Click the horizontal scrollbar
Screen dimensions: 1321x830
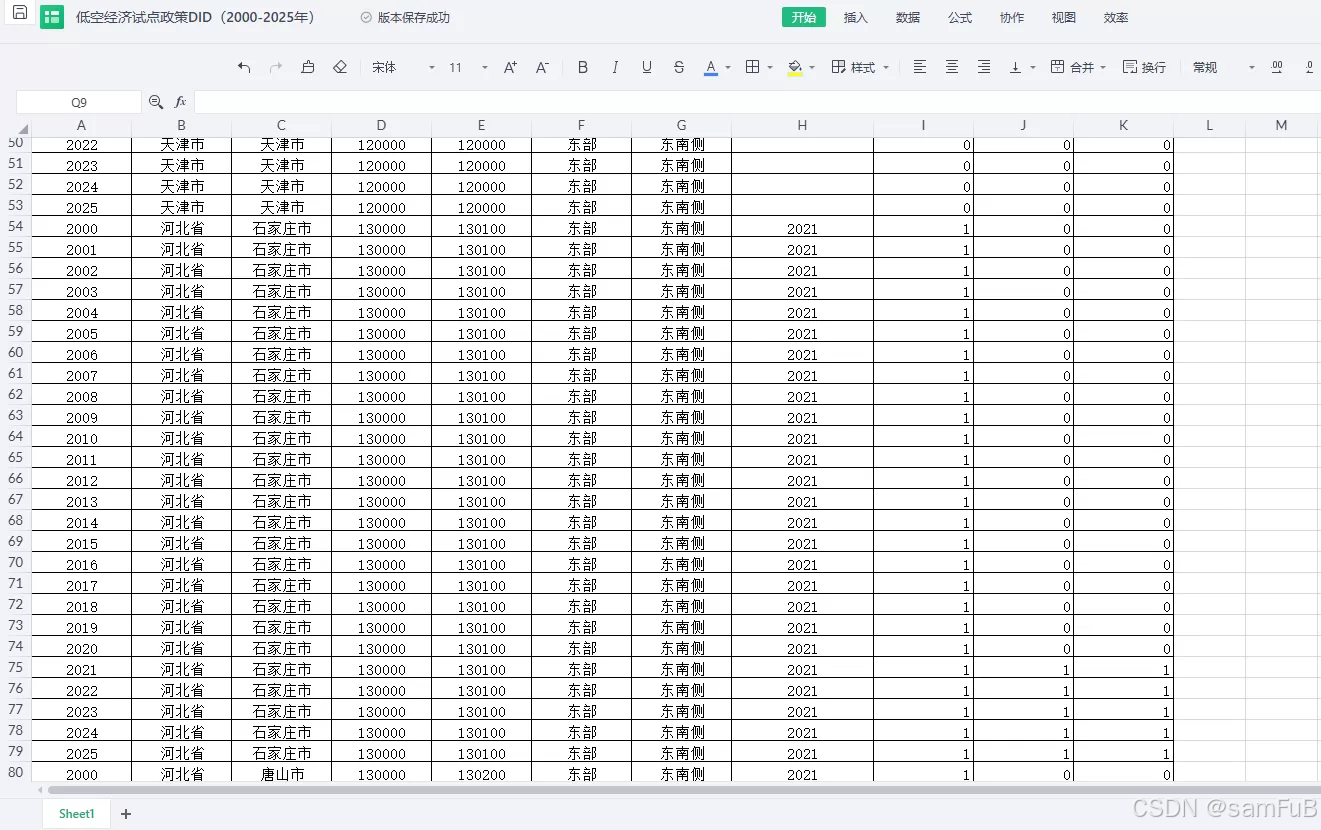point(683,790)
